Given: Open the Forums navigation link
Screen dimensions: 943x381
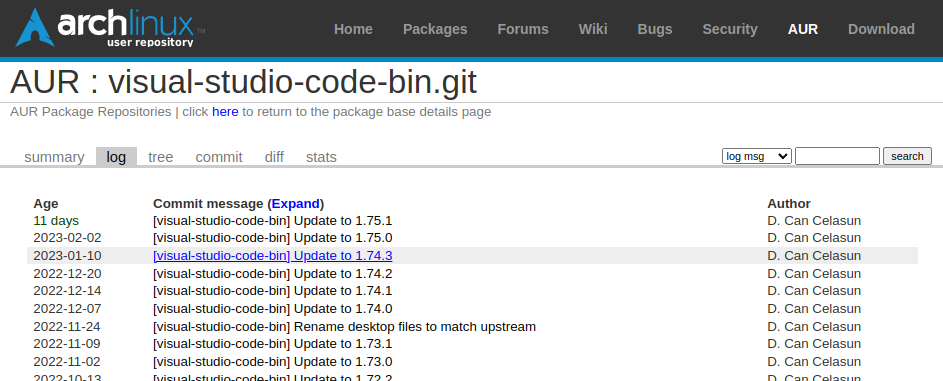Looking at the screenshot, I should (523, 29).
